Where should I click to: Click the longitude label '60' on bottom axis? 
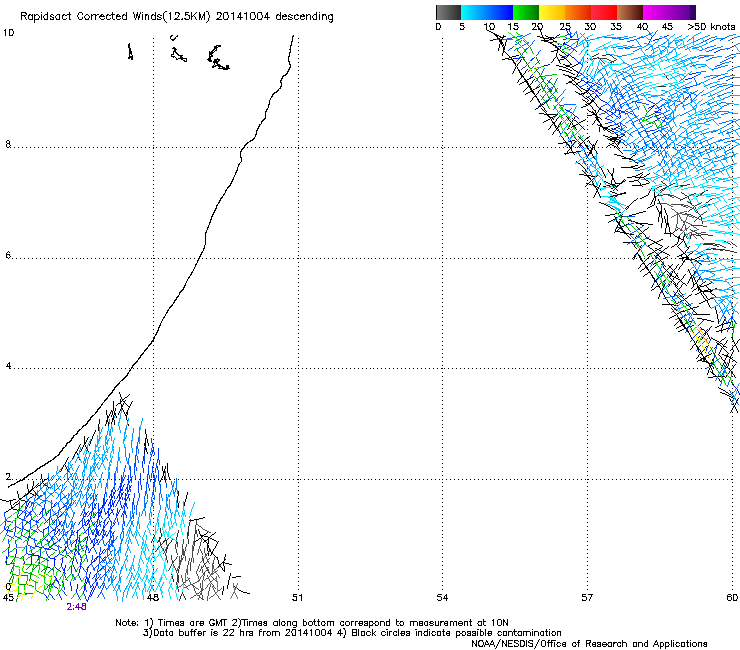point(732,598)
